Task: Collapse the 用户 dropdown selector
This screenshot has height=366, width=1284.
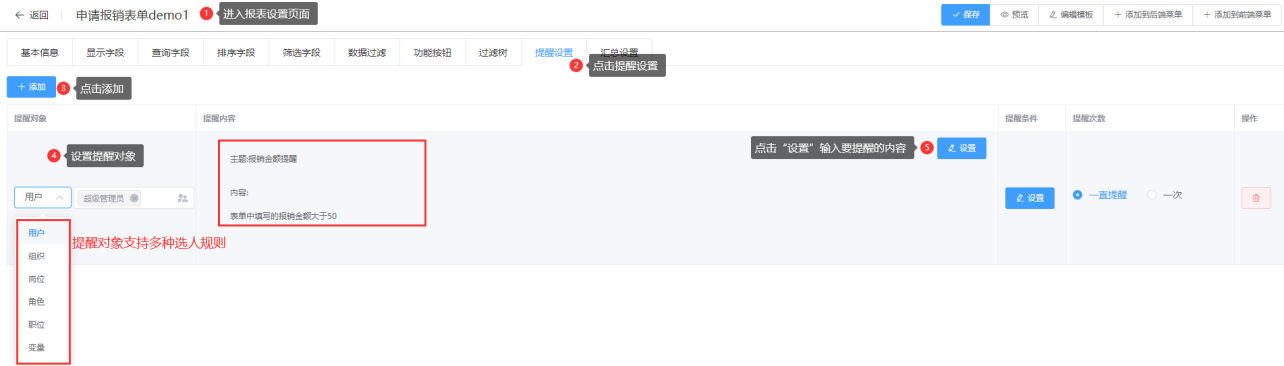Action: [x=43, y=198]
